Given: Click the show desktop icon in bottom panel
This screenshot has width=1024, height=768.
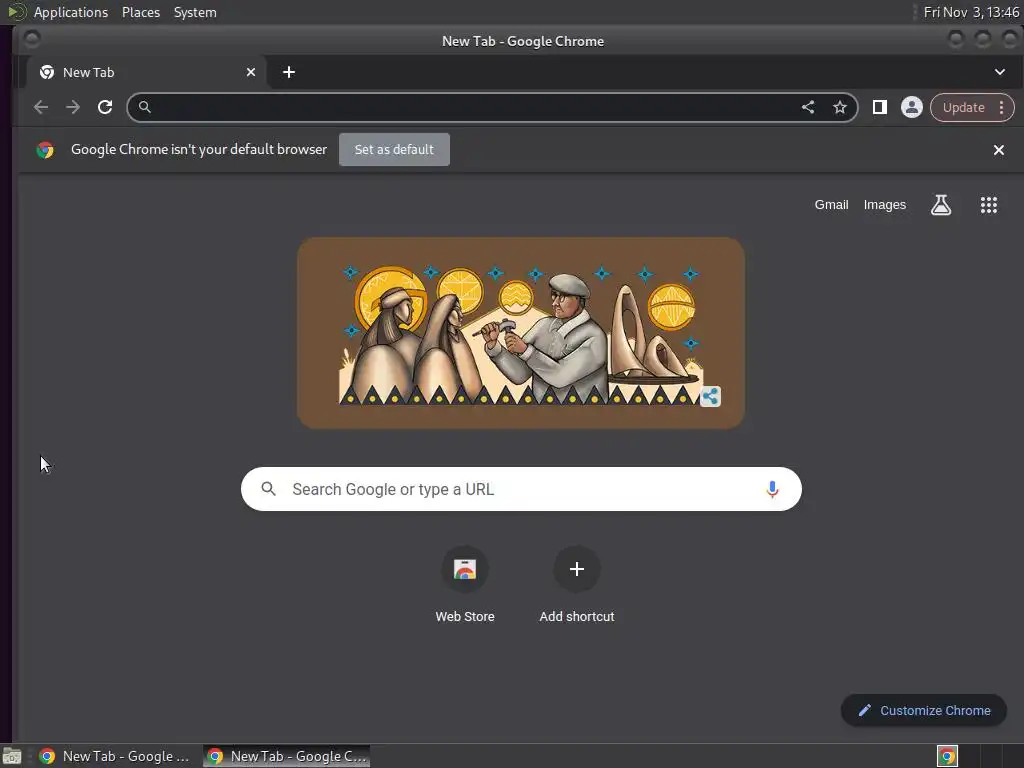Looking at the screenshot, I should click(12, 756).
